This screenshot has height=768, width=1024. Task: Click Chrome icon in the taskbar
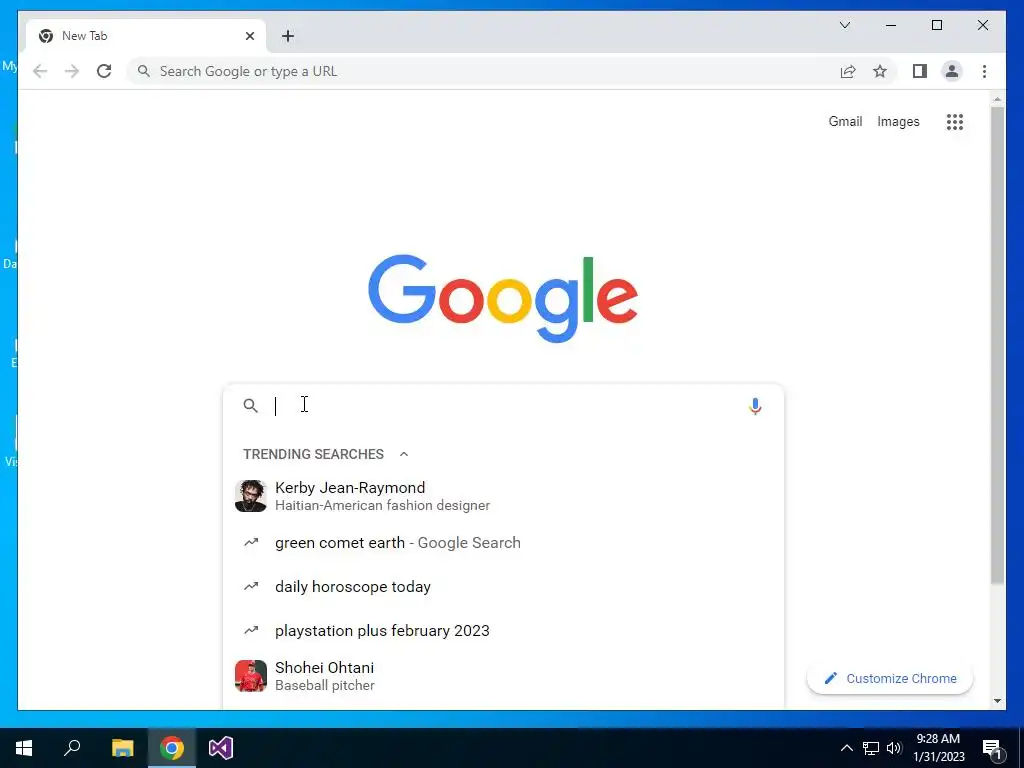pyautogui.click(x=172, y=748)
